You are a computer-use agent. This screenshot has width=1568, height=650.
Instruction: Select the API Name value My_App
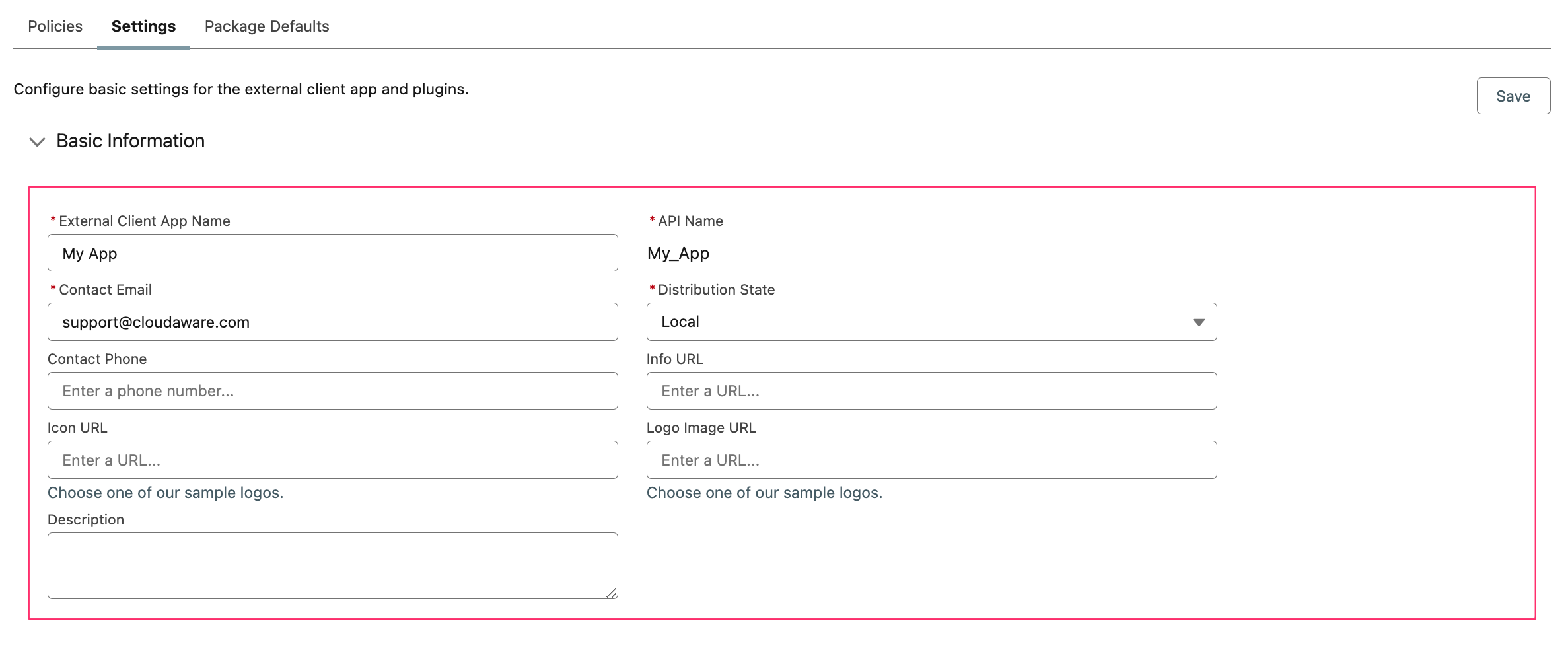tap(678, 253)
